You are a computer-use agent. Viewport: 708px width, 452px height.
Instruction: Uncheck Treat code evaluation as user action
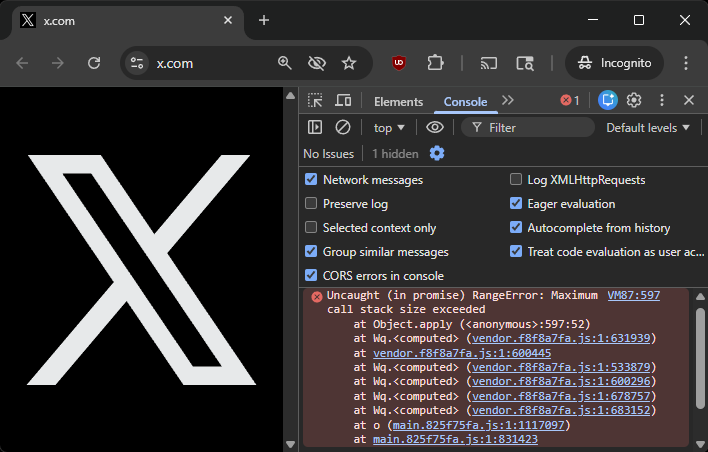[x=516, y=251]
